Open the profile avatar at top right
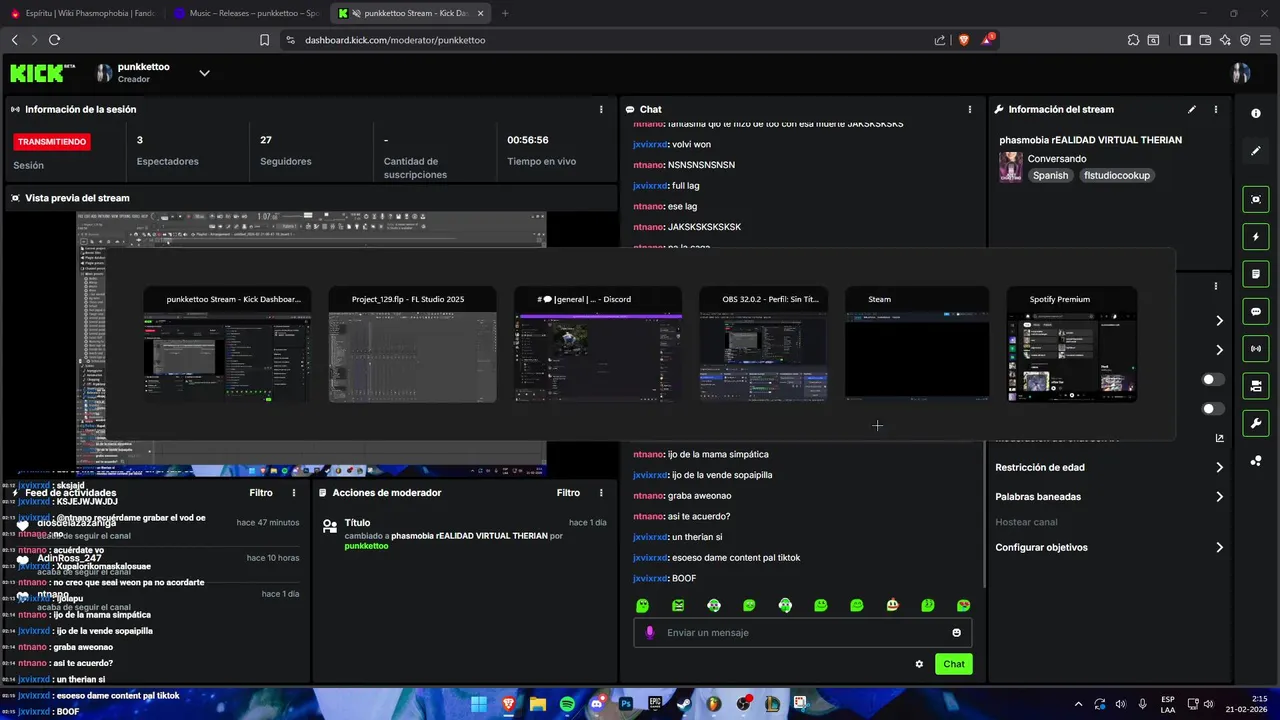Screen dimensions: 1280x720 1241,73
